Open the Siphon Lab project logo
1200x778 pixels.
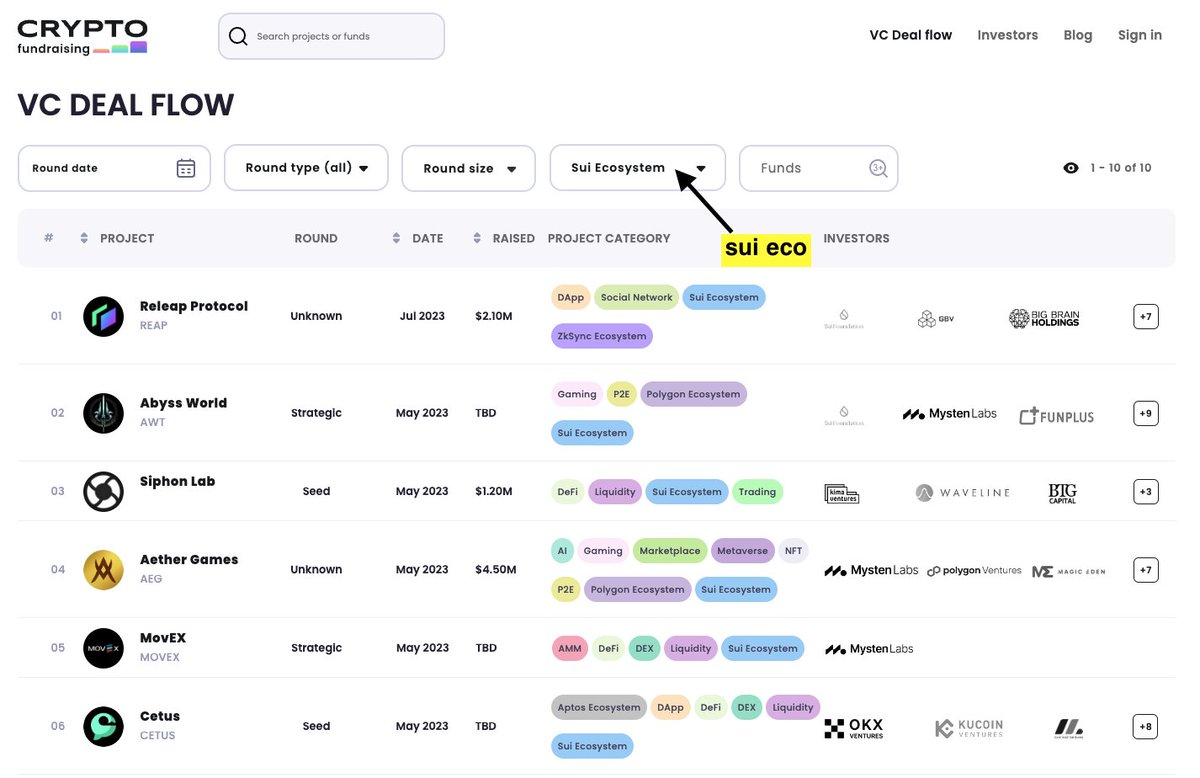103,491
